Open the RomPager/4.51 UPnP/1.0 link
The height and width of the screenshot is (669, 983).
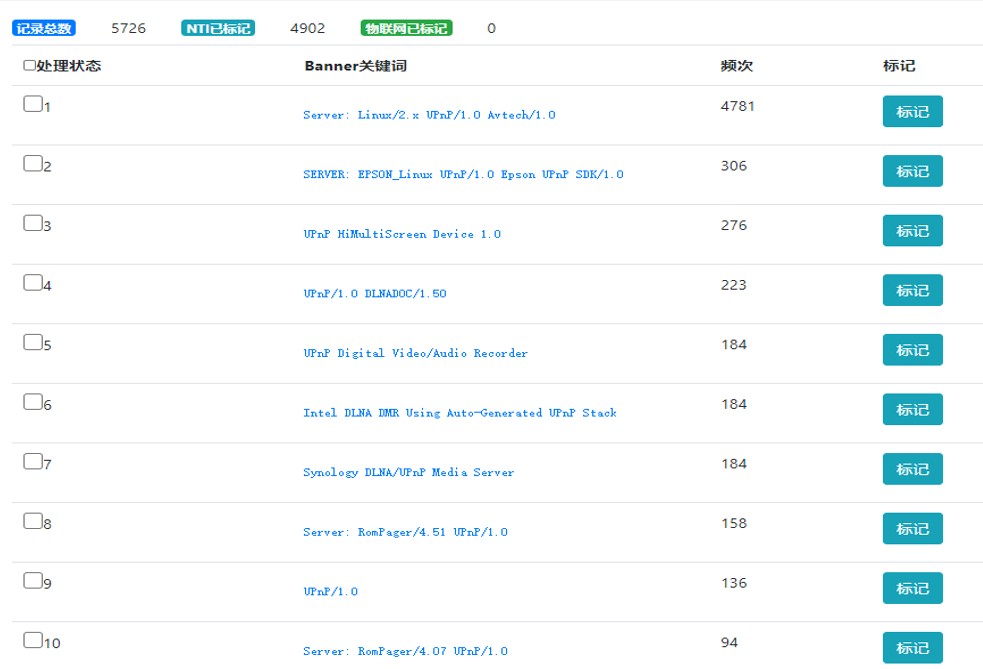[x=405, y=532]
